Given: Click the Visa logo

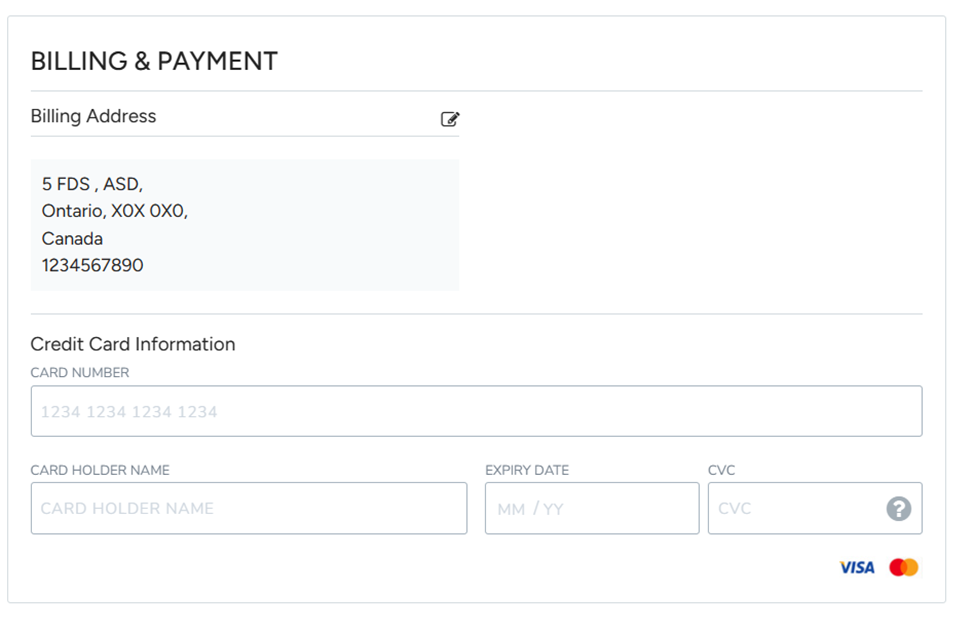Looking at the screenshot, I should (x=857, y=568).
